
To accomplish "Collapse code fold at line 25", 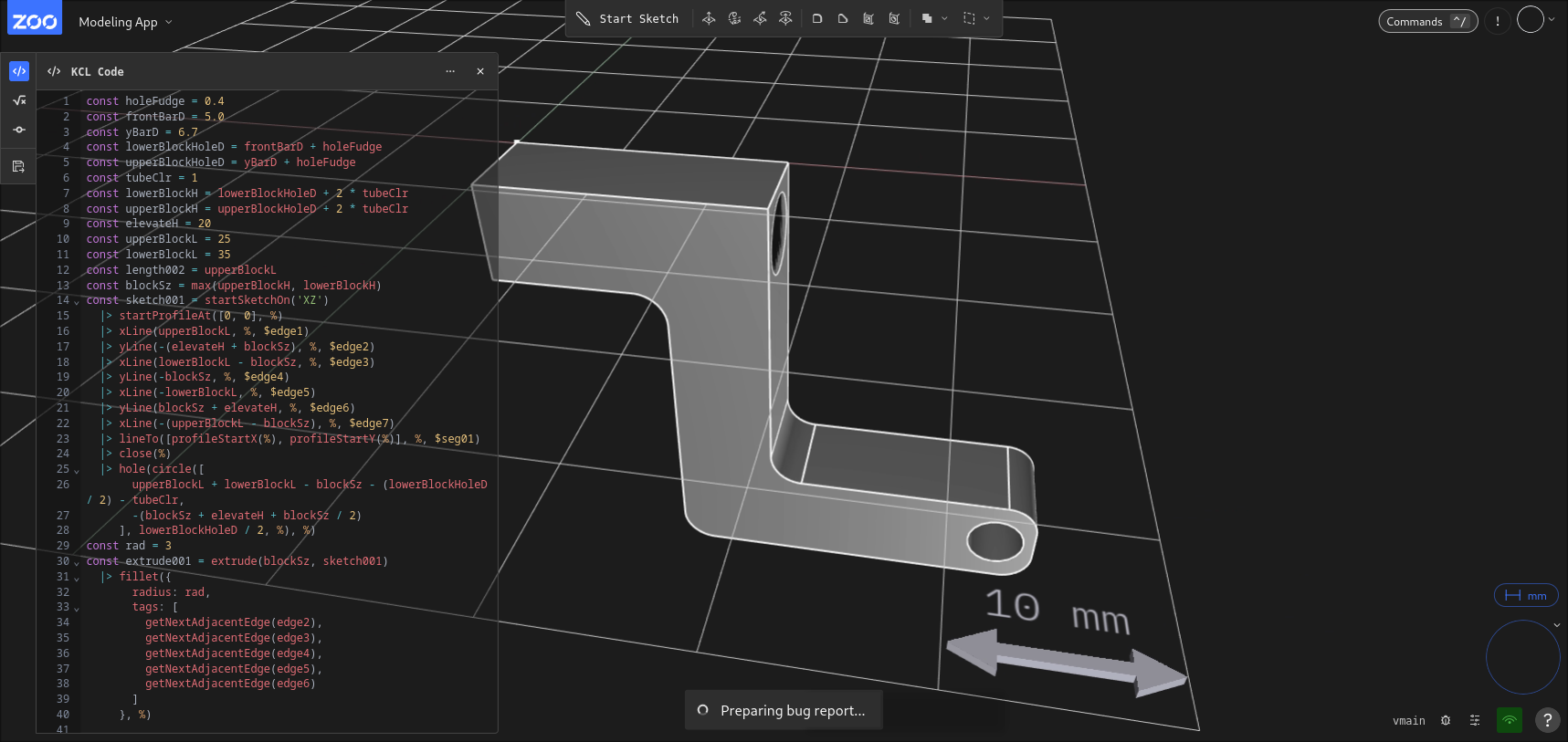I will click(x=77, y=471).
